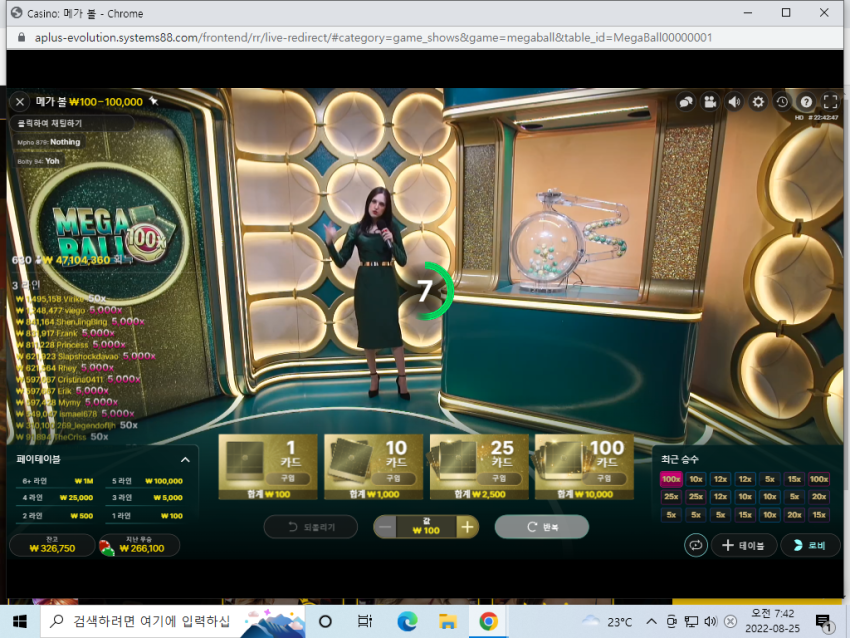The width and height of the screenshot is (850, 638).
Task: Go to the 로비 lobby
Action: click(x=810, y=545)
